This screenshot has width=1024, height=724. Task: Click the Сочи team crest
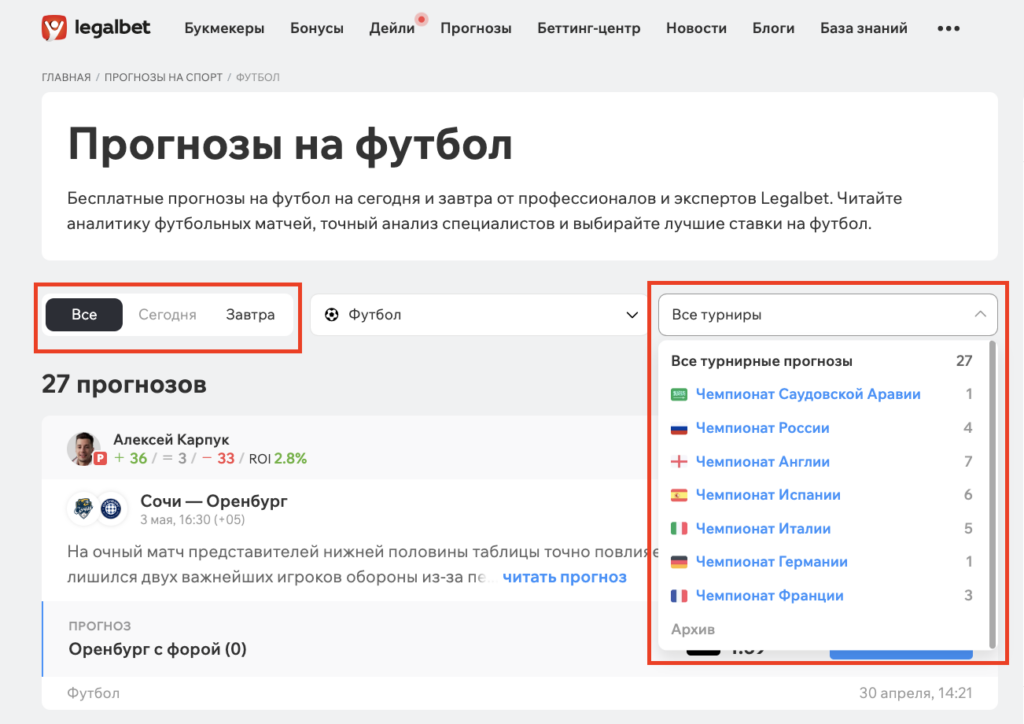tap(84, 508)
